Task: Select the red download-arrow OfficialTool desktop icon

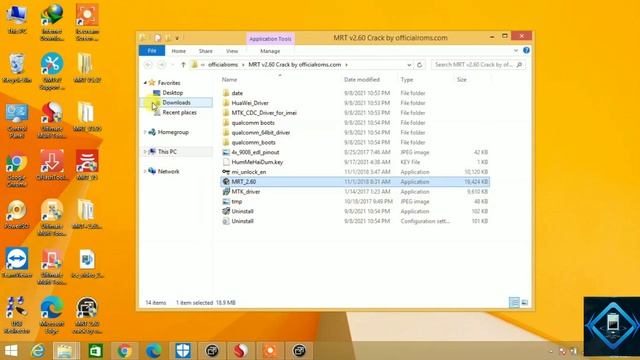Action: (52, 165)
